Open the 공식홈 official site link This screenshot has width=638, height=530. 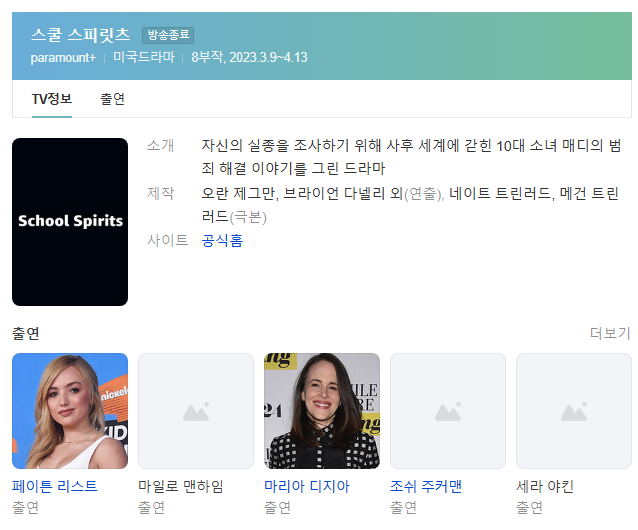click(x=222, y=240)
